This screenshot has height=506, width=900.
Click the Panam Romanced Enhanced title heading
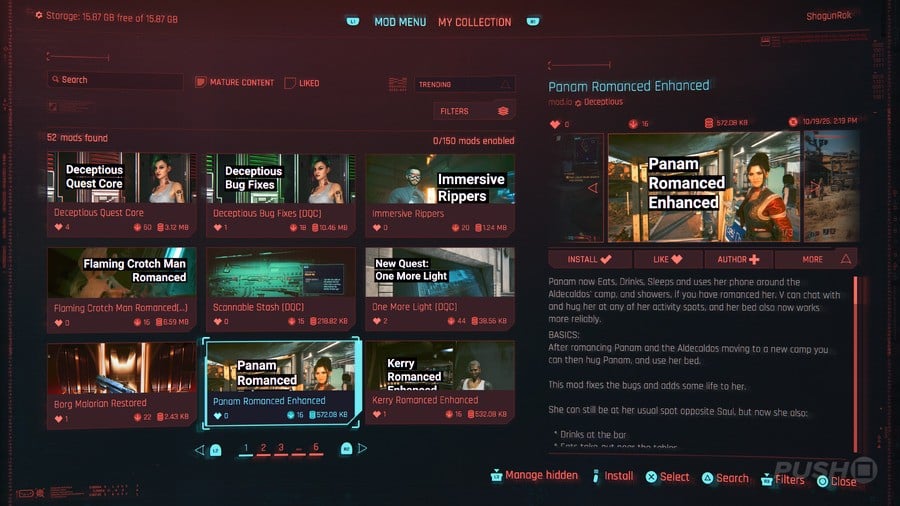coord(629,86)
